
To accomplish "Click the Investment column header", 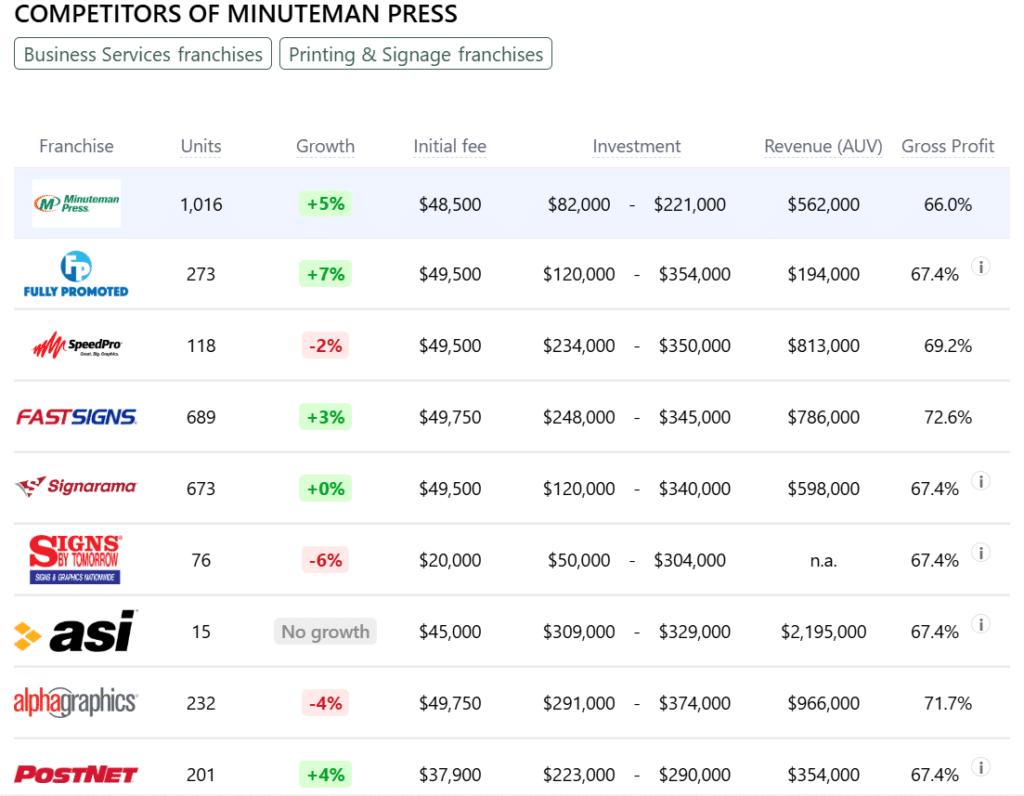I will point(637,146).
